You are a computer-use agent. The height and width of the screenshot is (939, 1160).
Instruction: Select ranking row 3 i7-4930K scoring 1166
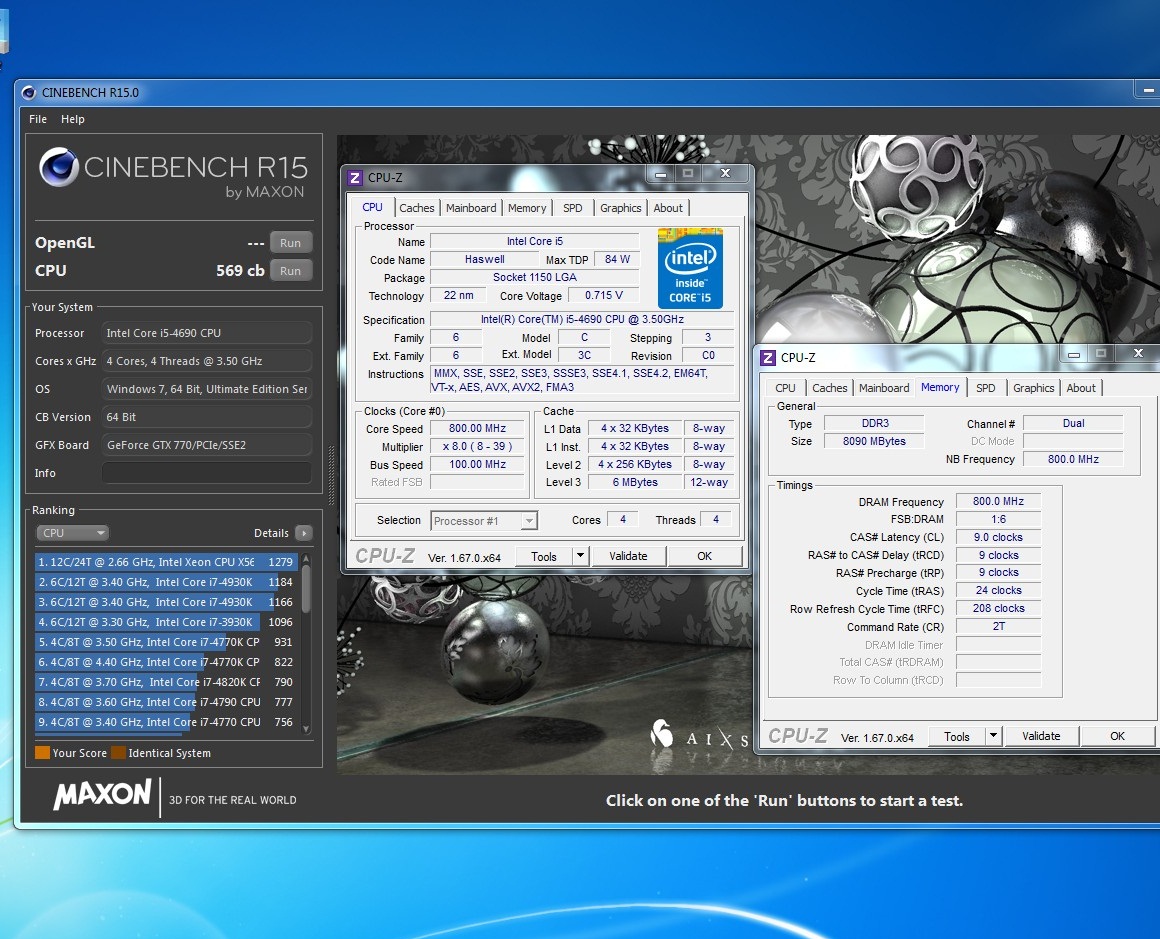point(166,602)
